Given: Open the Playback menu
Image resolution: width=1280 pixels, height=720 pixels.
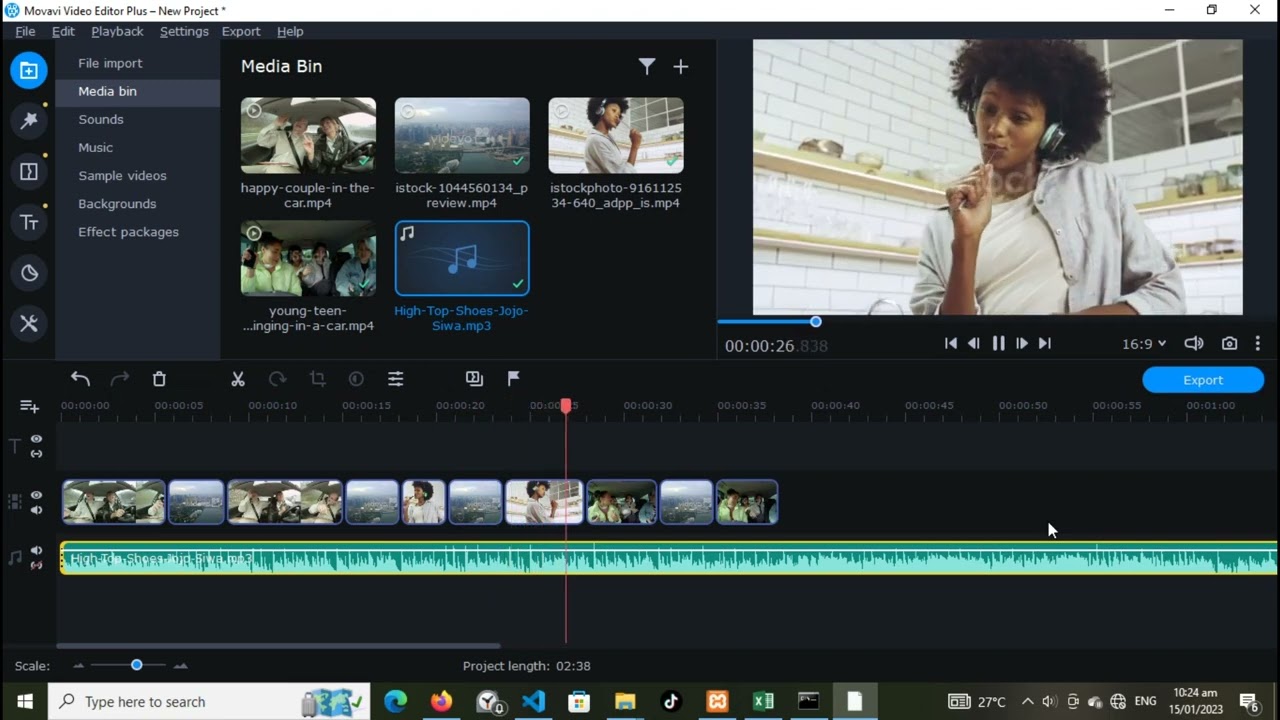Looking at the screenshot, I should 117,31.
